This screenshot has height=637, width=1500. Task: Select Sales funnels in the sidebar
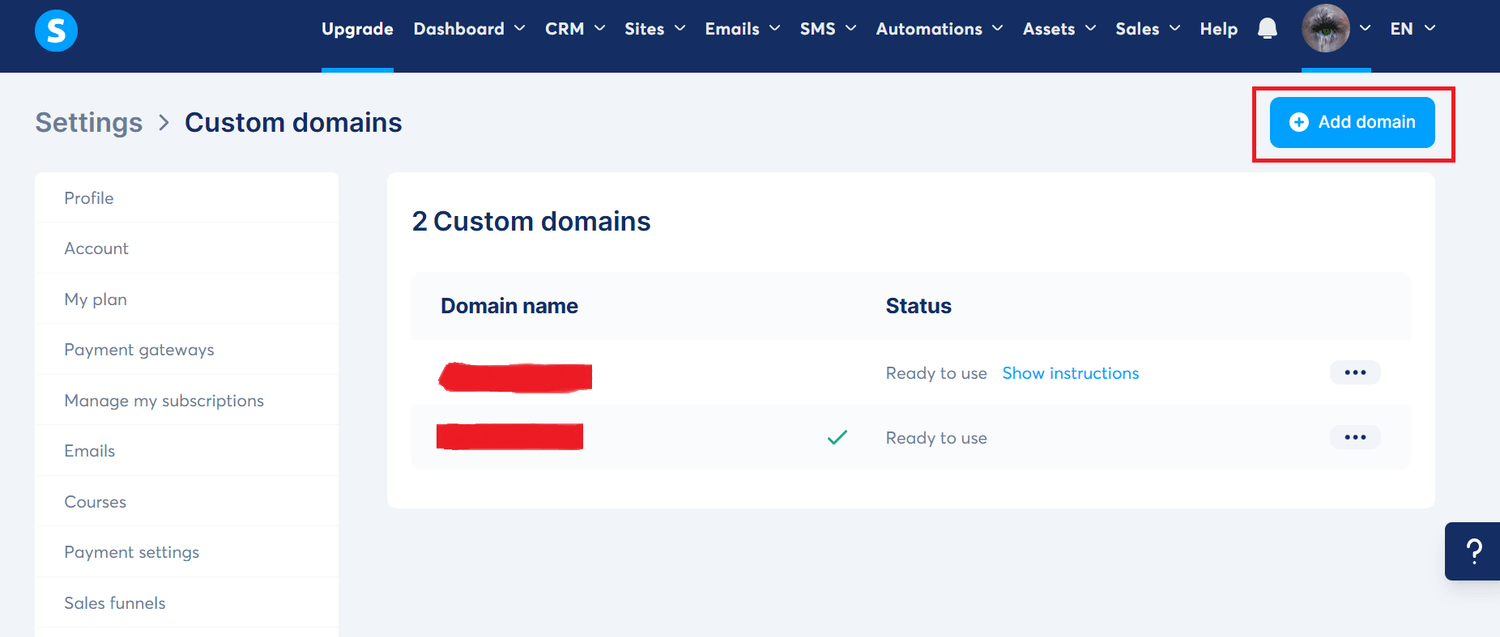(115, 603)
